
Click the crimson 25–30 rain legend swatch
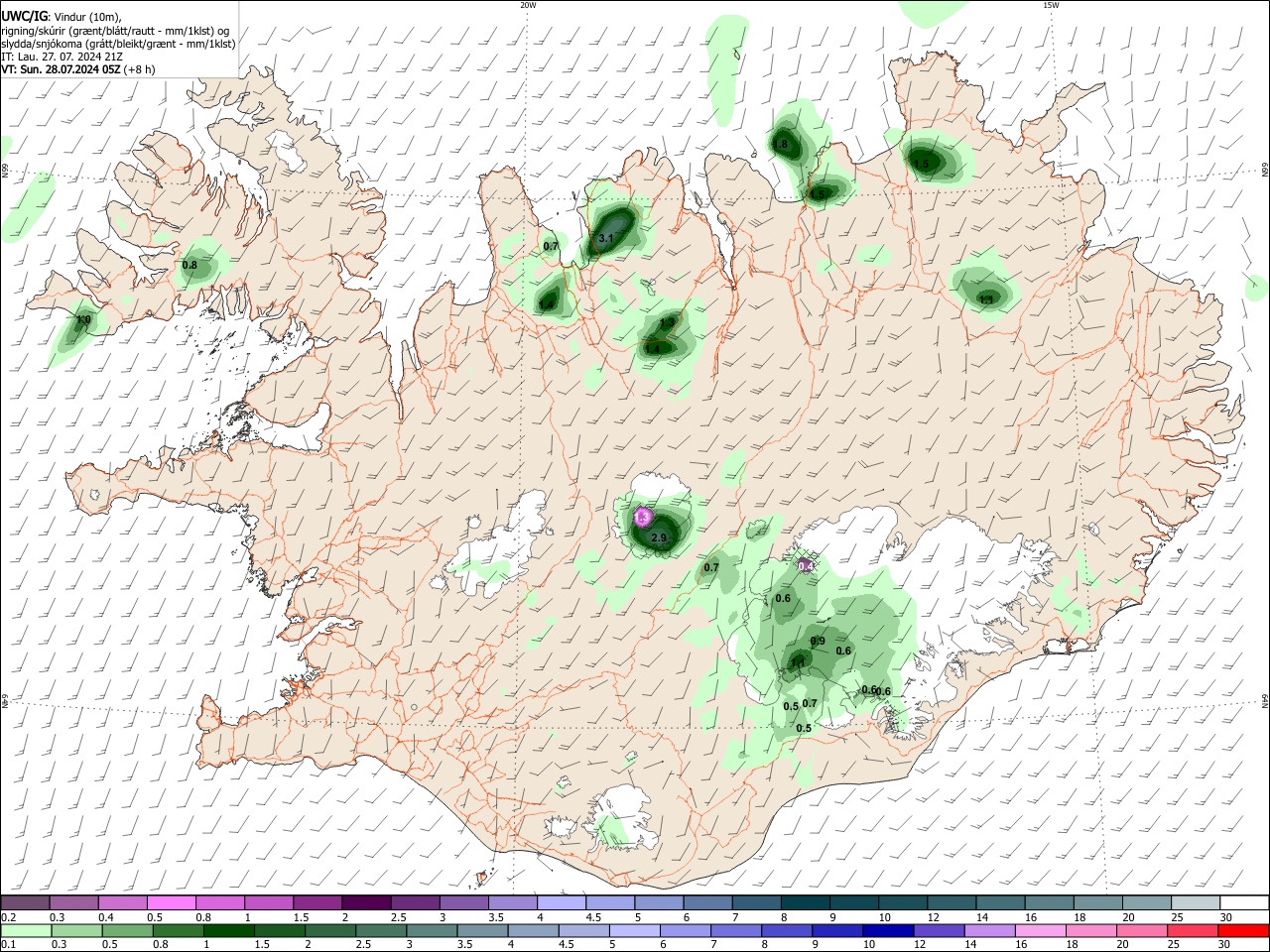click(x=1195, y=930)
